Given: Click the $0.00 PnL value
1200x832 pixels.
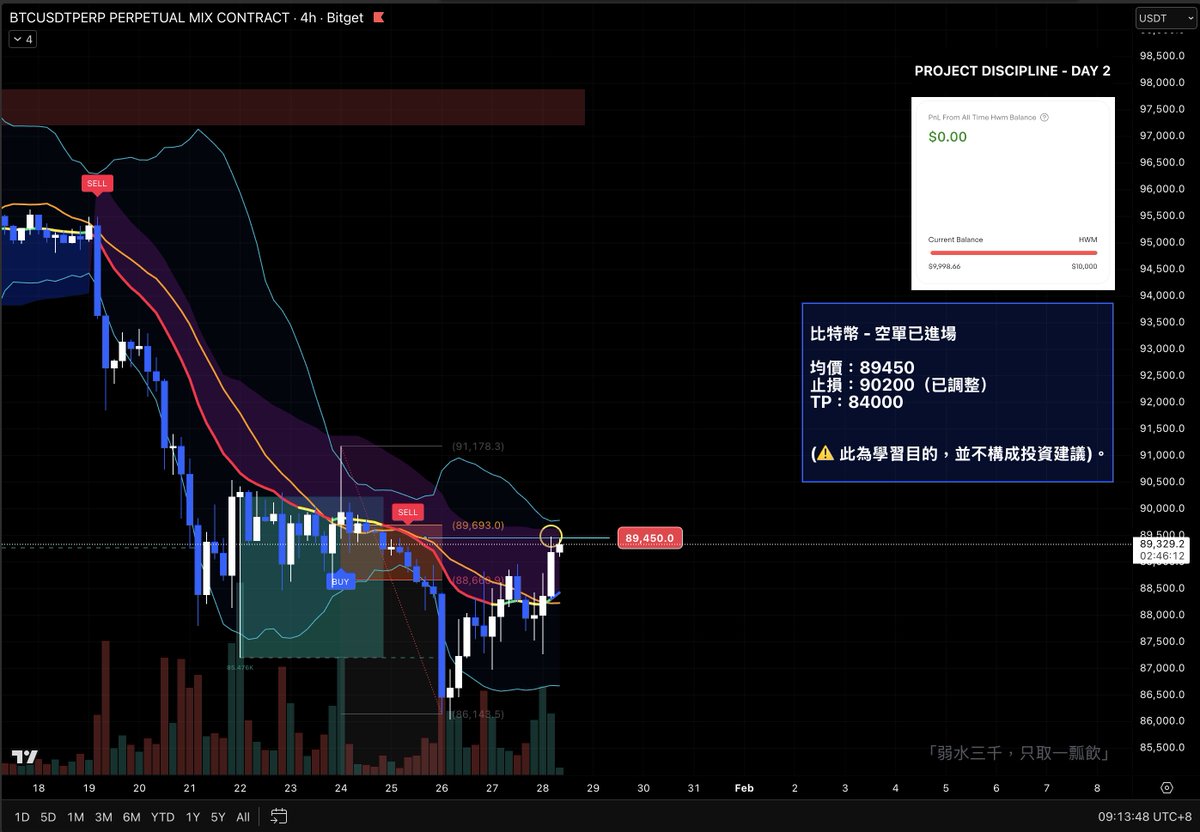Looking at the screenshot, I should pyautogui.click(x=947, y=137).
